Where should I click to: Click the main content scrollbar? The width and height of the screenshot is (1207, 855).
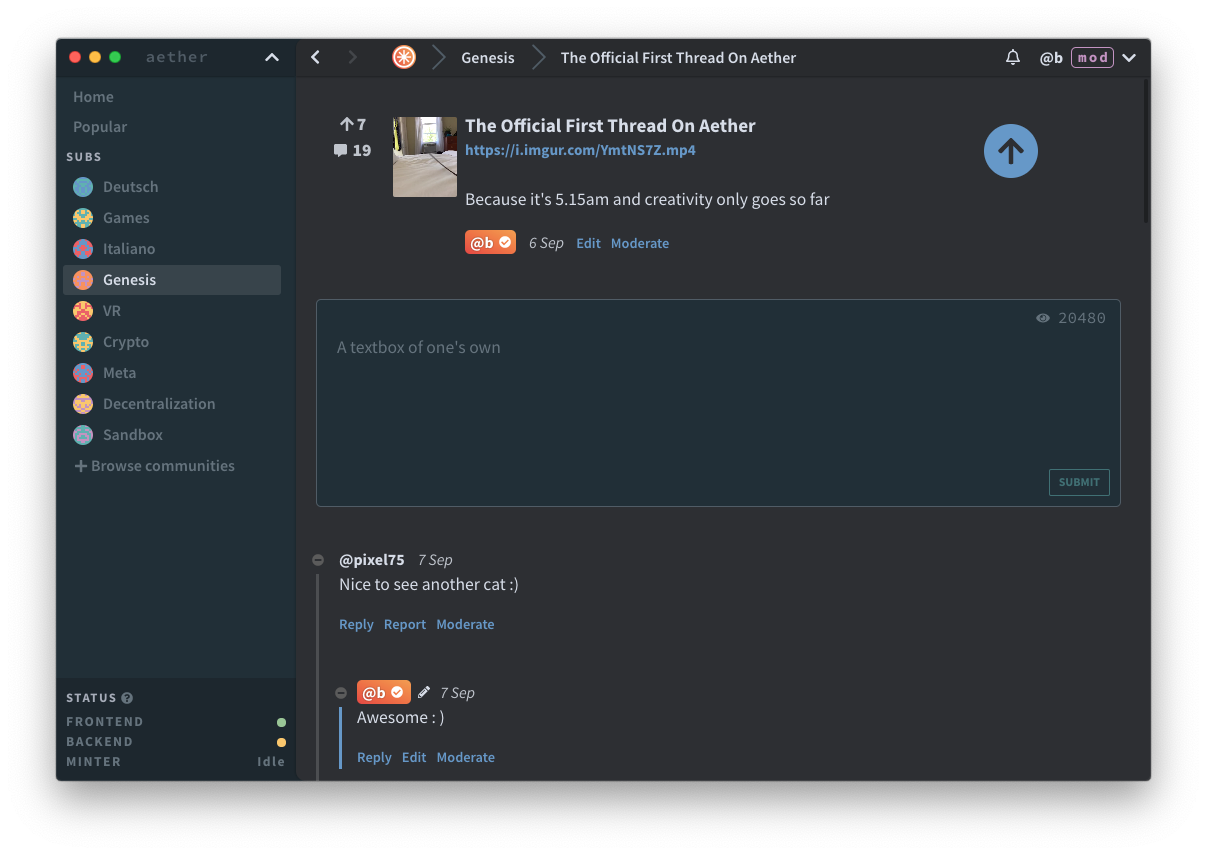tap(1146, 150)
